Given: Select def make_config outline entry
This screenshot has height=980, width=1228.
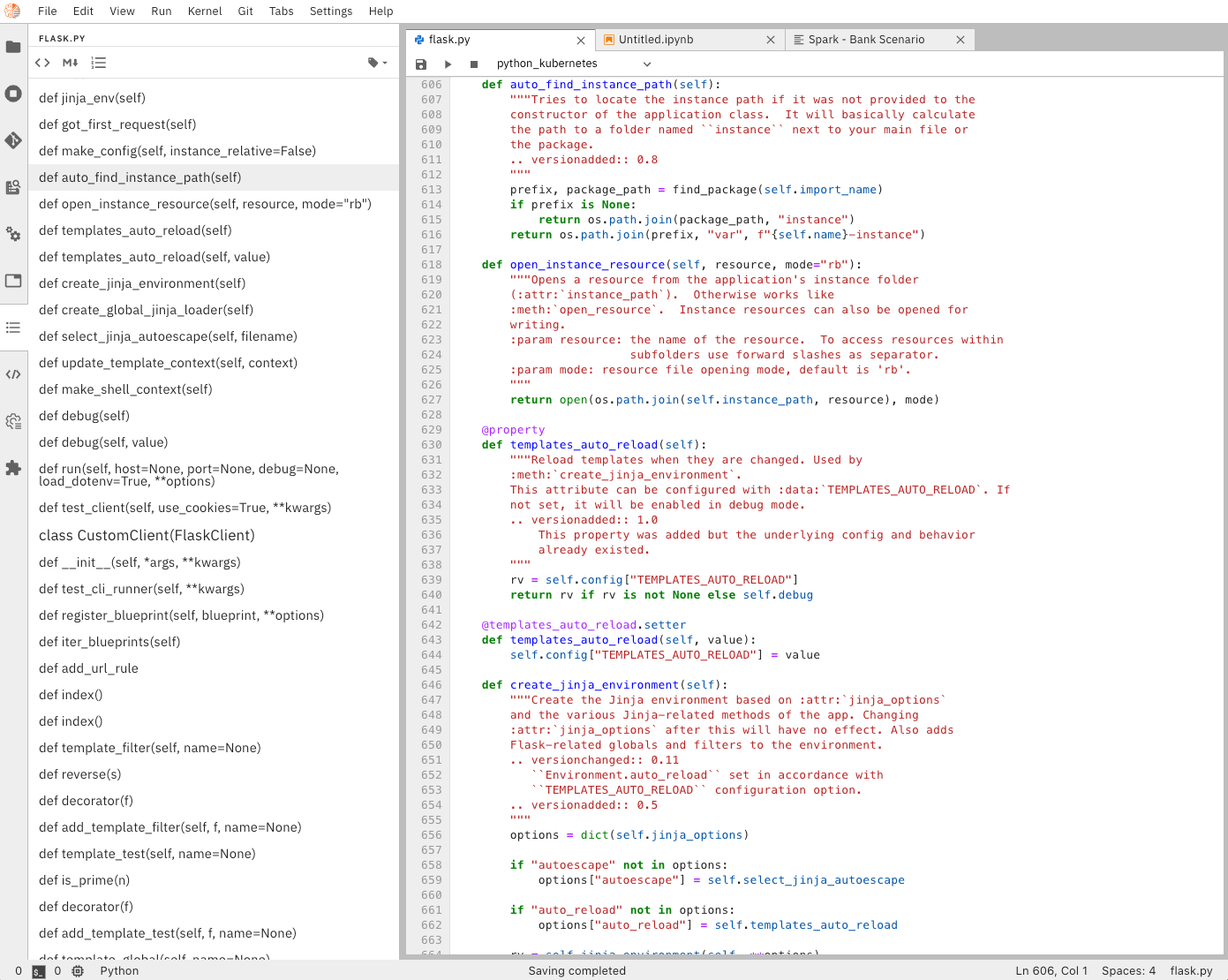Looking at the screenshot, I should (x=213, y=151).
